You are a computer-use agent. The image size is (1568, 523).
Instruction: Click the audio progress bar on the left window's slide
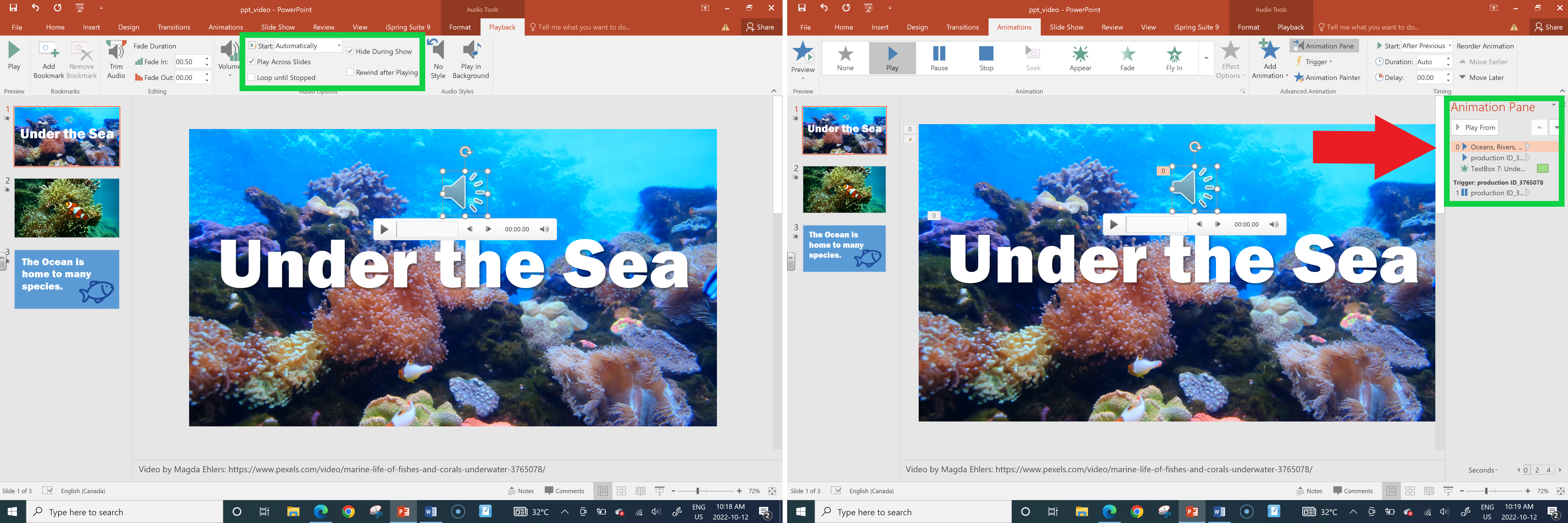pos(427,230)
